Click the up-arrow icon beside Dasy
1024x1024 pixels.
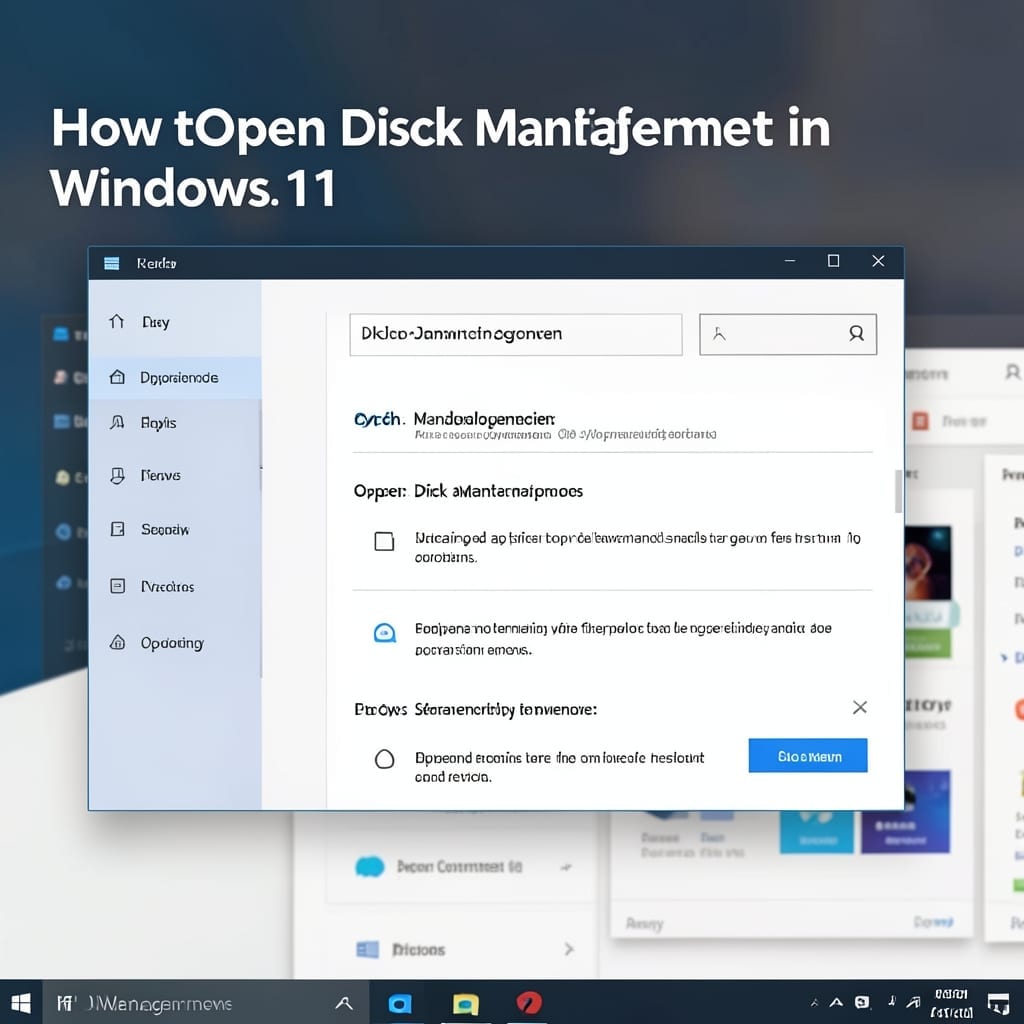coord(117,321)
